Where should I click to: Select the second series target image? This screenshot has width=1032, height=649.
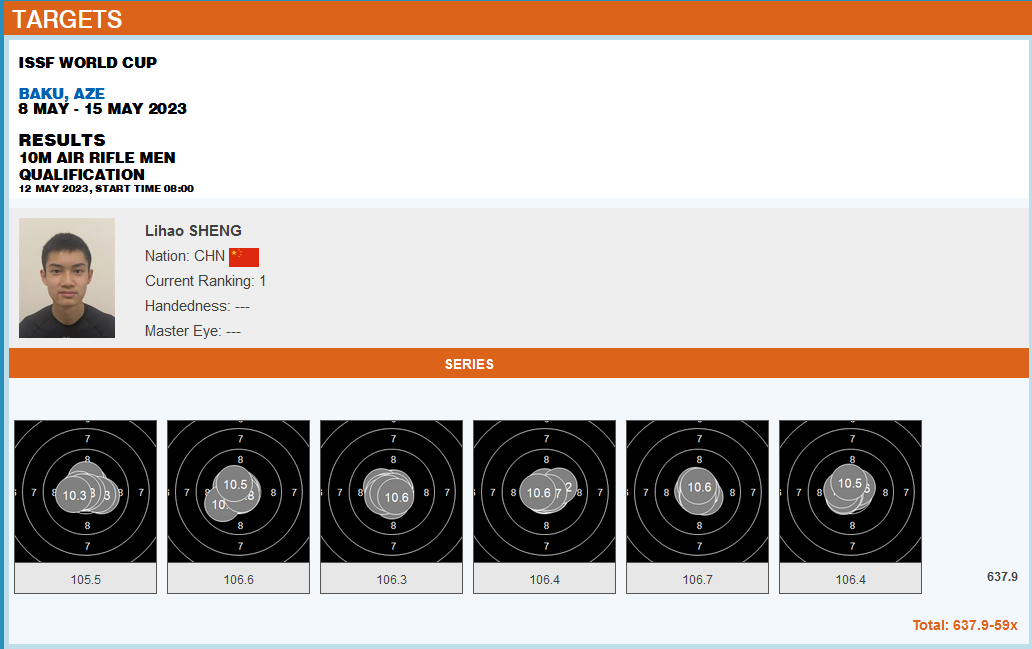[239, 491]
